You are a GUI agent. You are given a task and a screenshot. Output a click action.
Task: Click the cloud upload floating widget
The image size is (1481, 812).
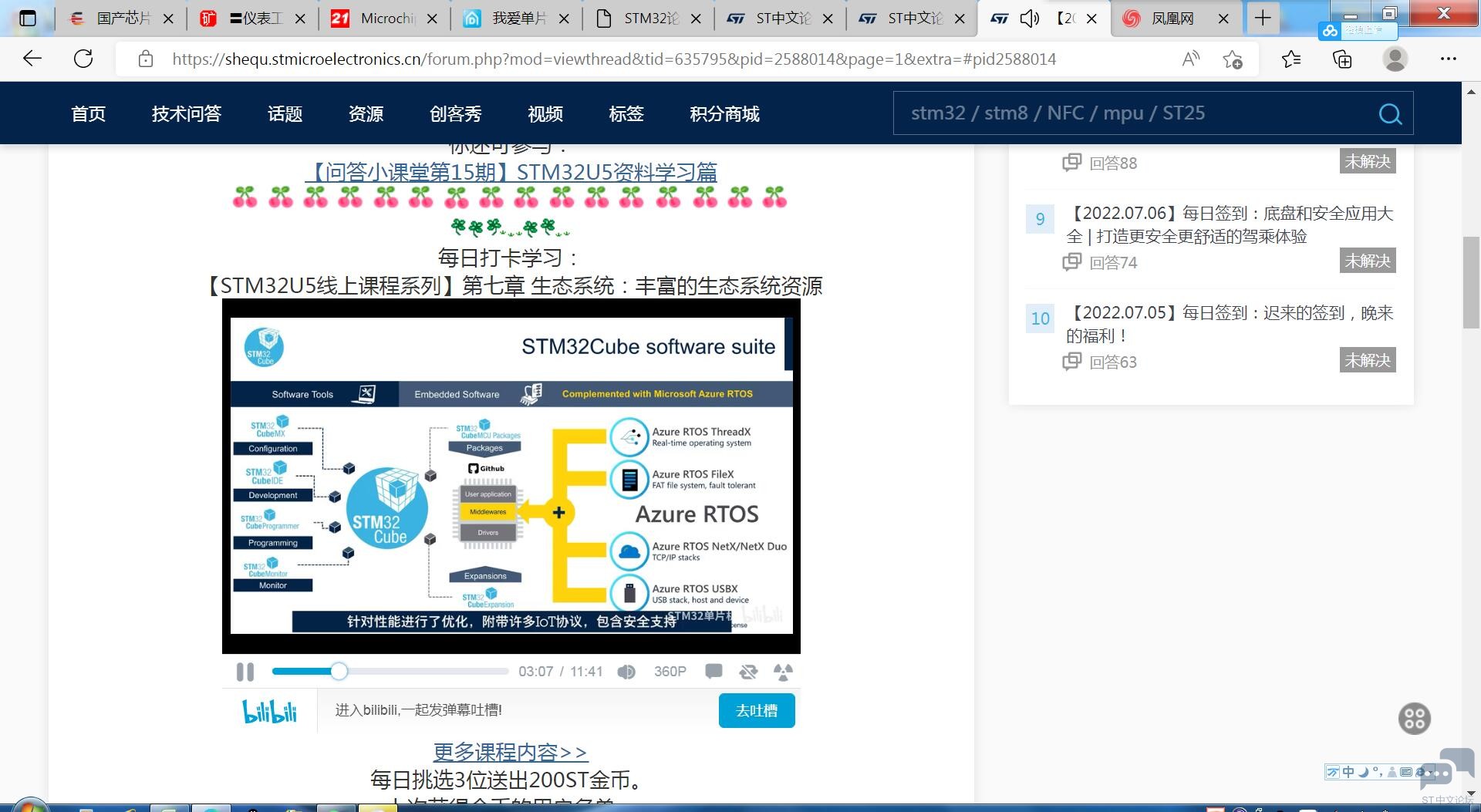[1358, 31]
